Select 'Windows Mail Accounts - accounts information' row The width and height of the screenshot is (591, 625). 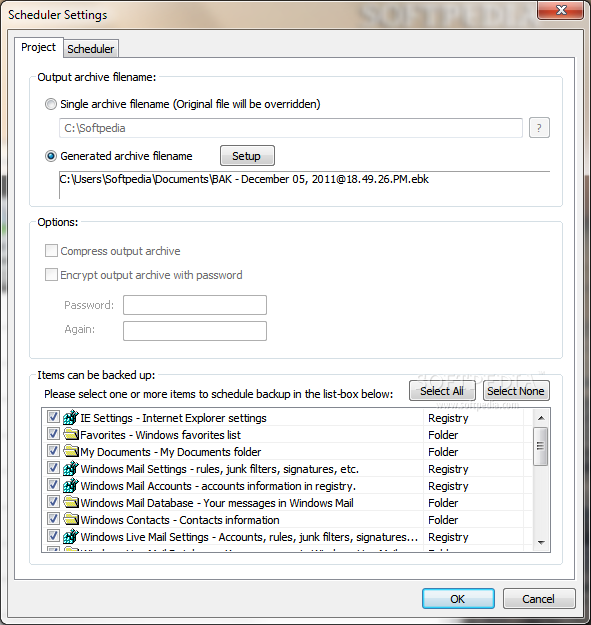pos(218,486)
